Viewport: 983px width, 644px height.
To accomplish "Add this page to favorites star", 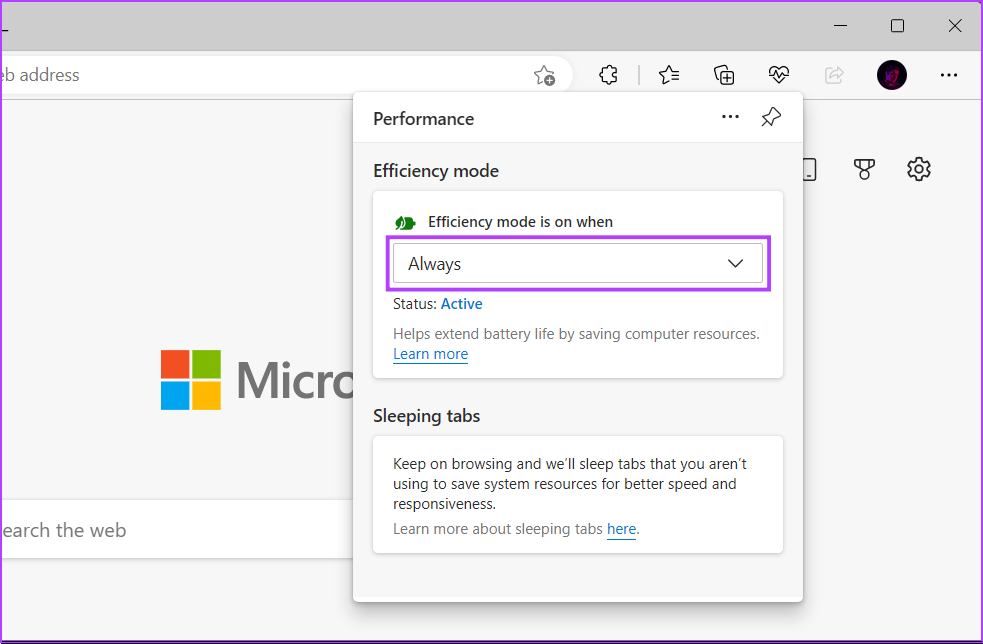I will [x=544, y=75].
